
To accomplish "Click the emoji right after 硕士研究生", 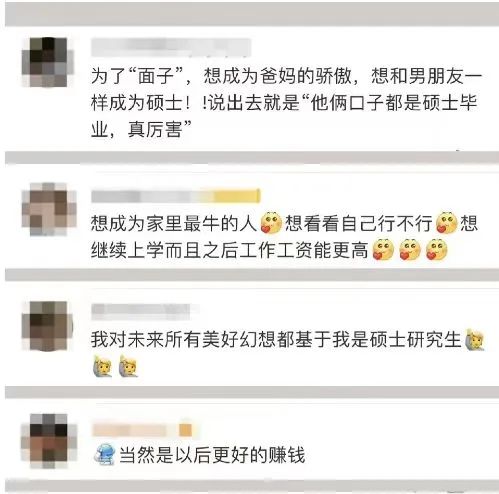I will click(475, 339).
